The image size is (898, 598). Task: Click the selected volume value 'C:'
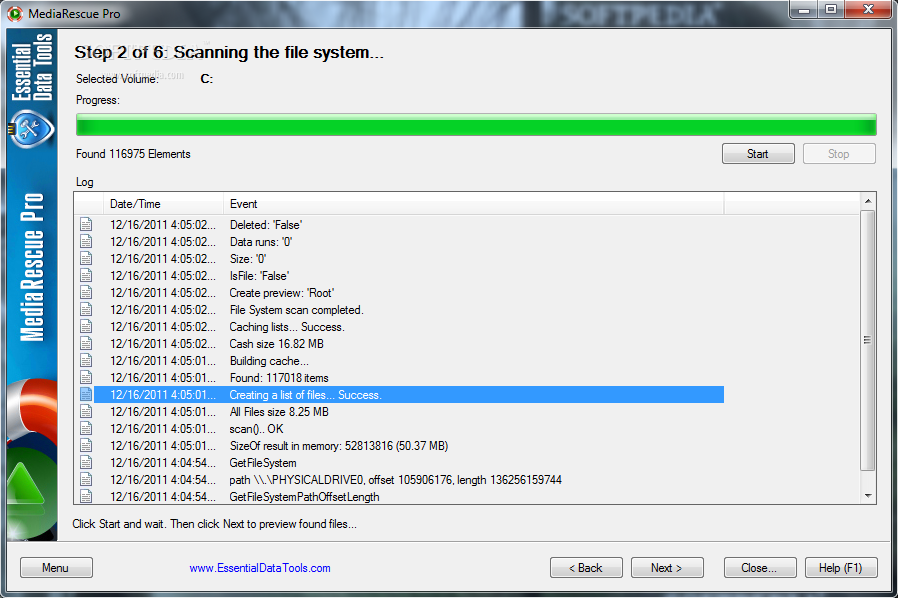click(207, 79)
